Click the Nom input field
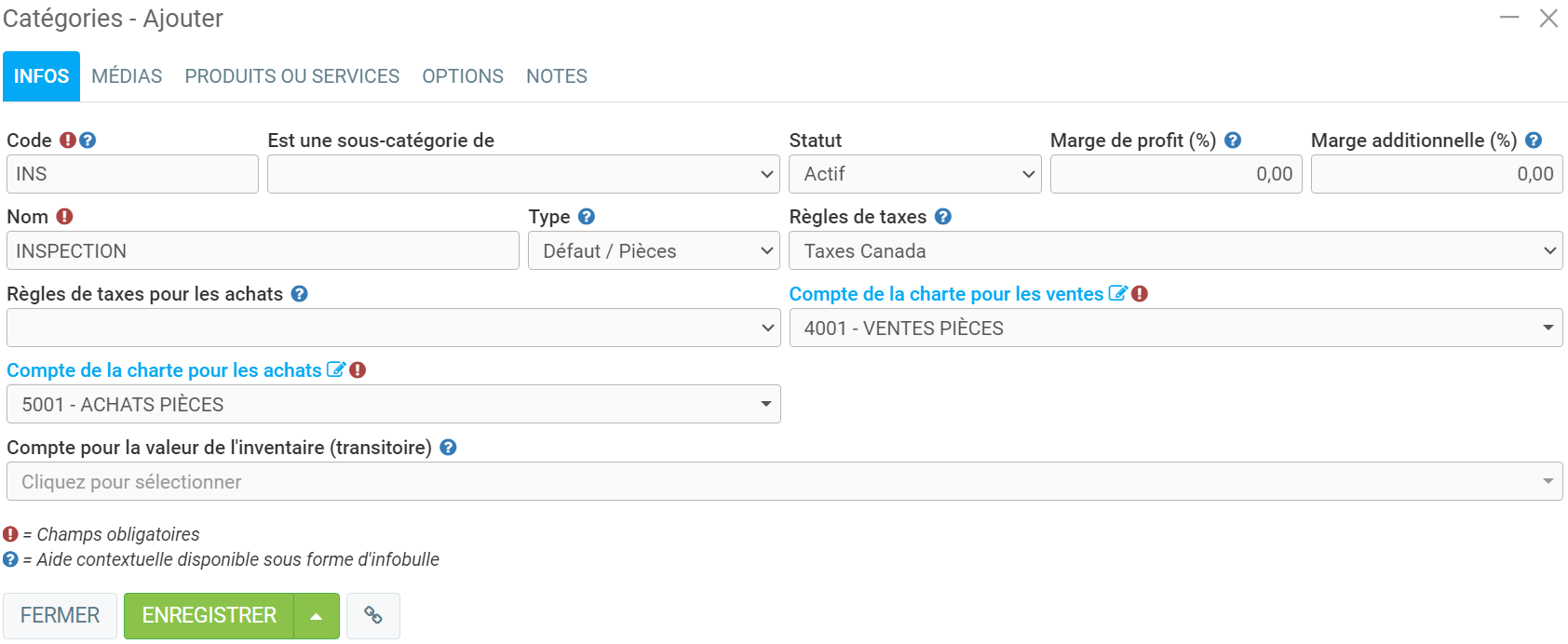 pyautogui.click(x=263, y=251)
